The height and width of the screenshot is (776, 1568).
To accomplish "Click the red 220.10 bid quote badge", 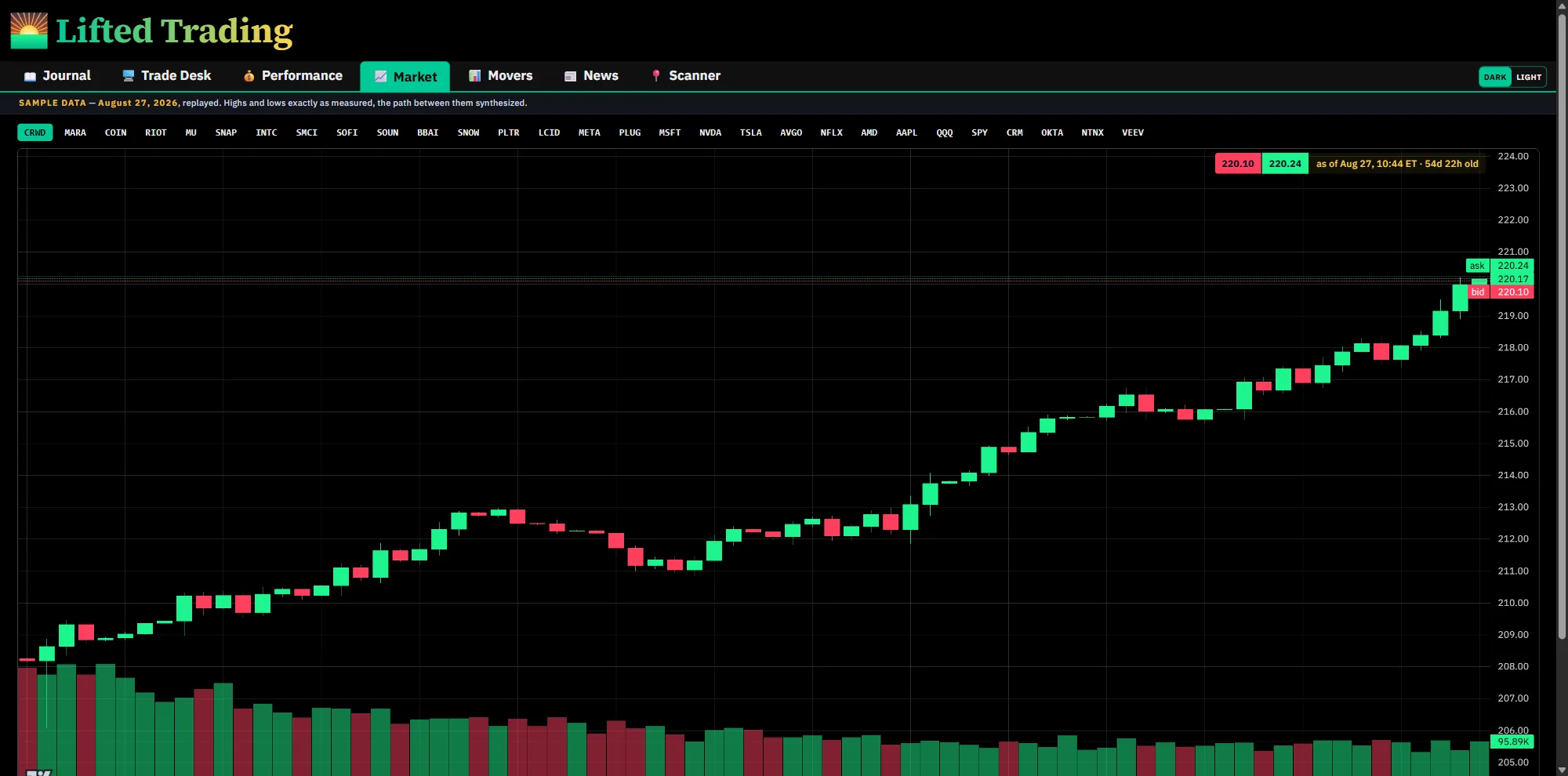I will coord(1238,164).
